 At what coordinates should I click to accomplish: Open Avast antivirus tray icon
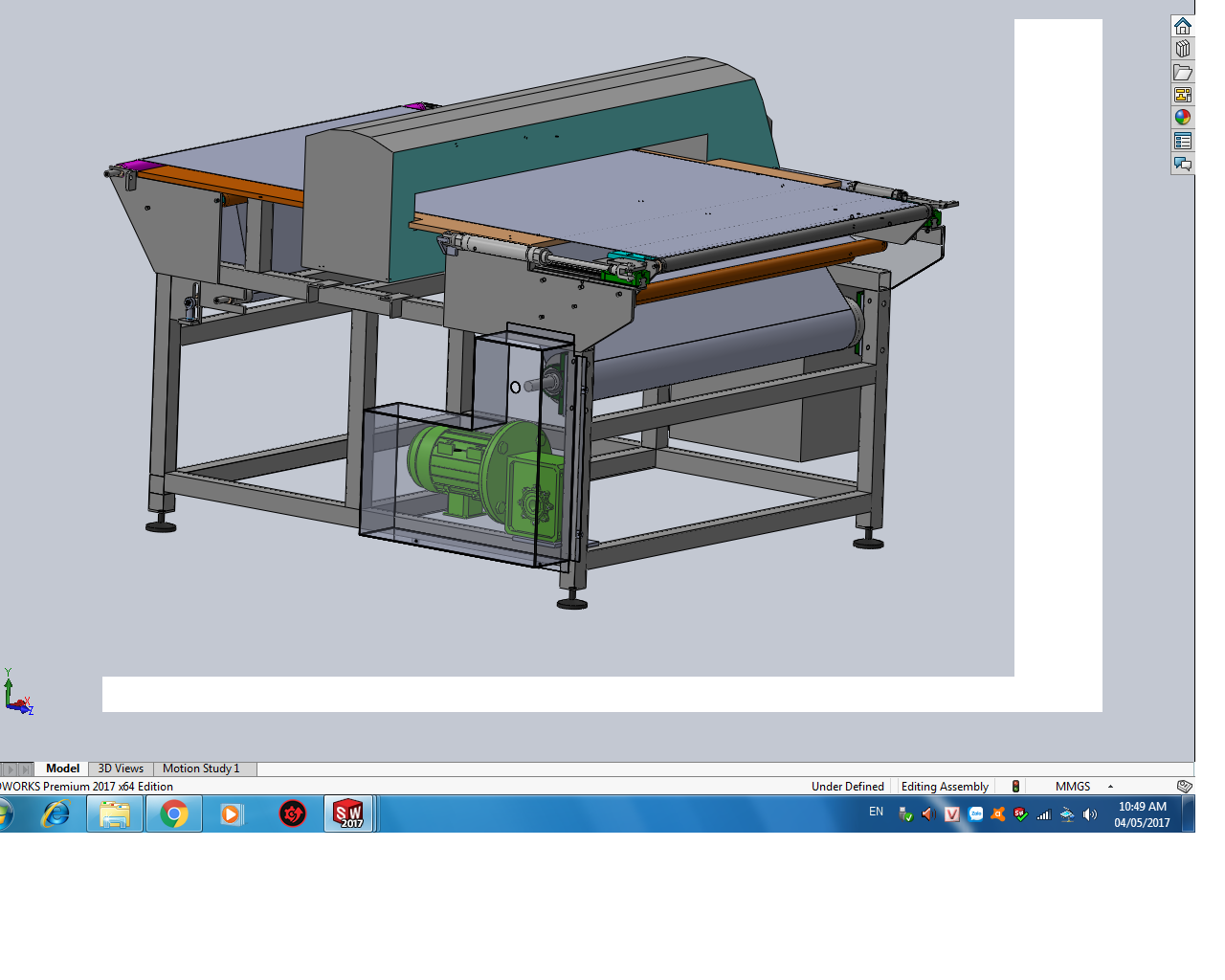(998, 814)
